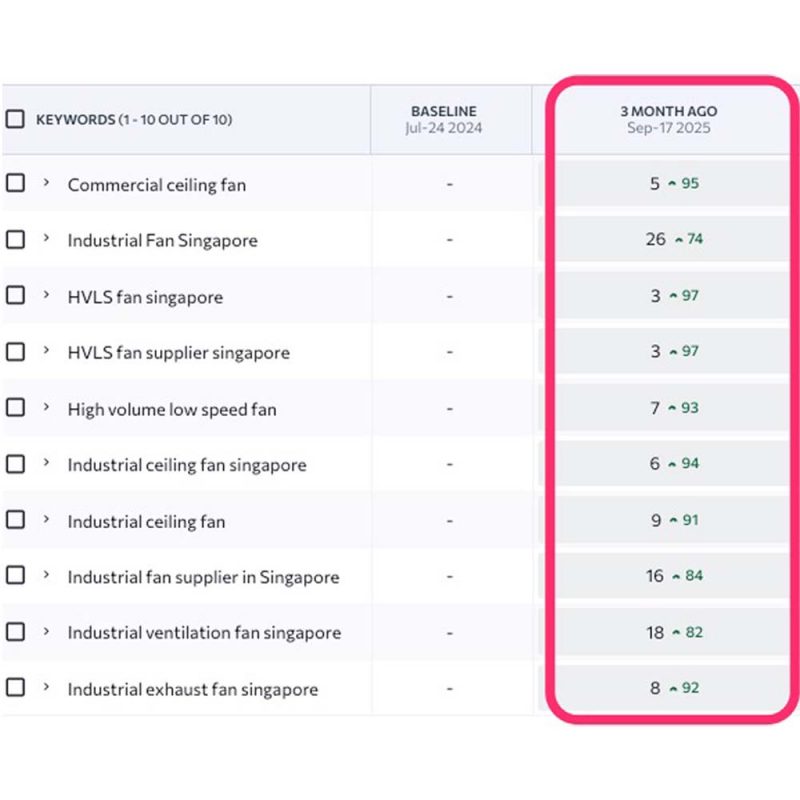Tick checkbox beside High volume low speed fan
The height and width of the screenshot is (800, 800).
[x=15, y=408]
